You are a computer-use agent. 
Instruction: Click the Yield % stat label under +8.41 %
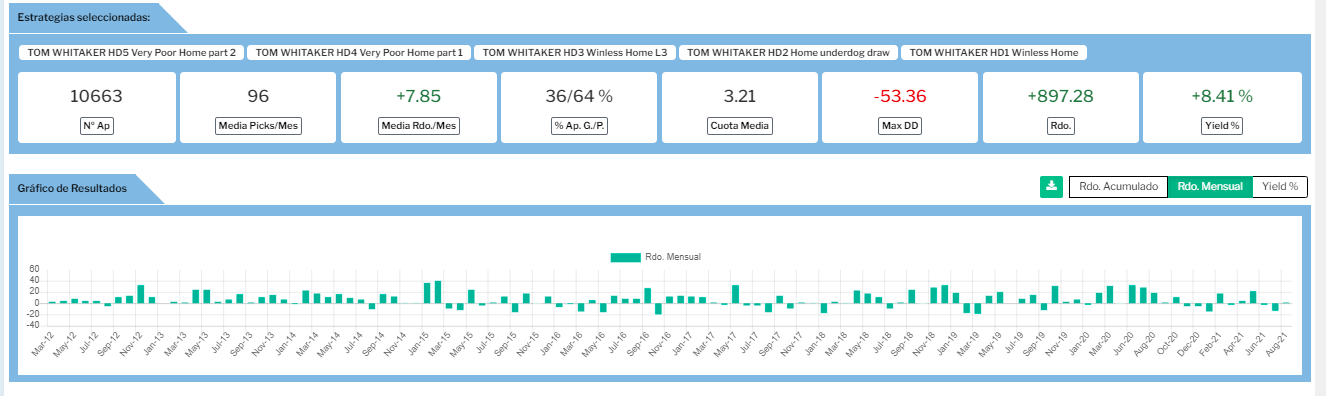[1222, 127]
